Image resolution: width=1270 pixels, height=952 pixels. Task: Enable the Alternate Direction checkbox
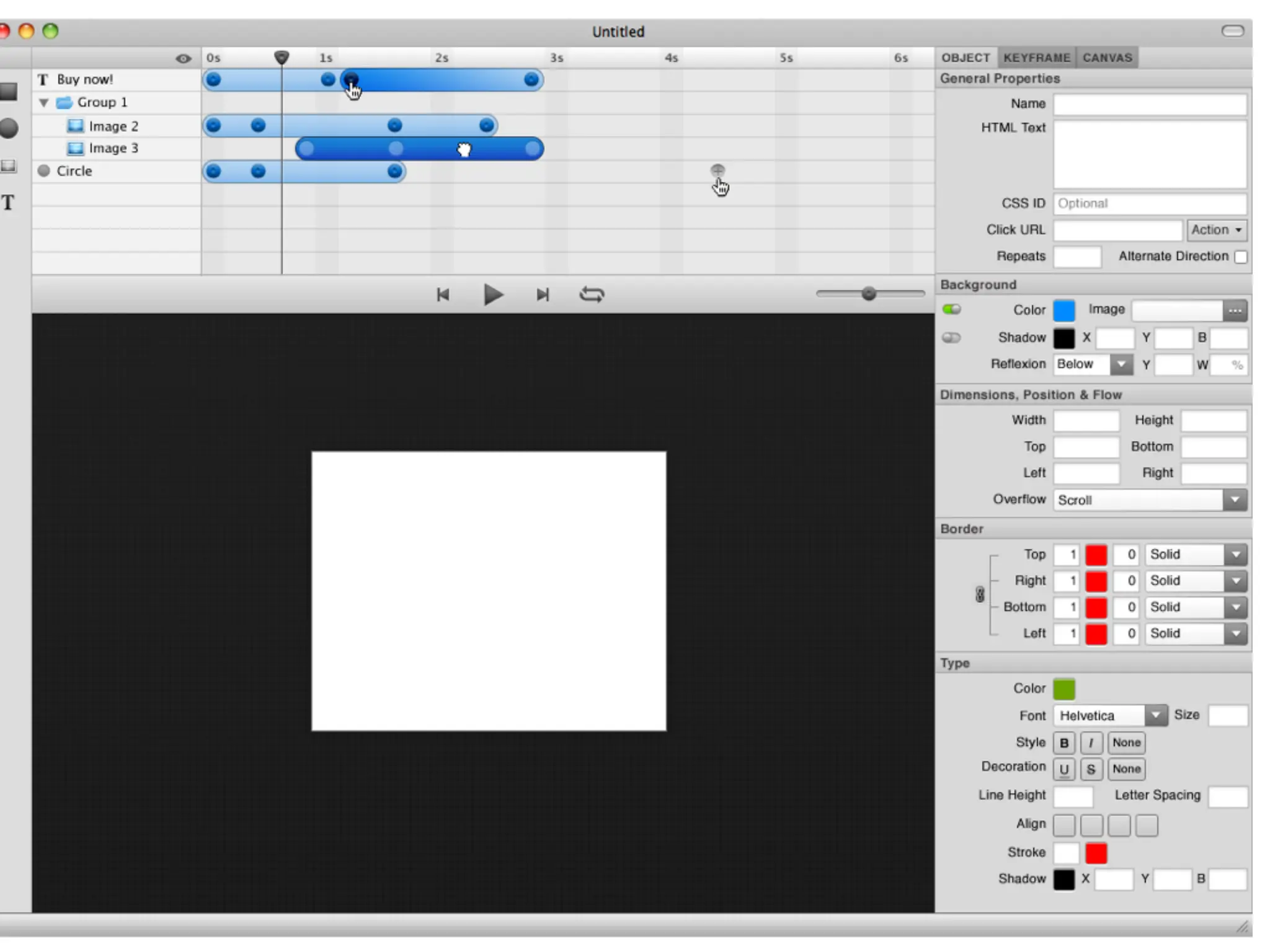coord(1240,257)
